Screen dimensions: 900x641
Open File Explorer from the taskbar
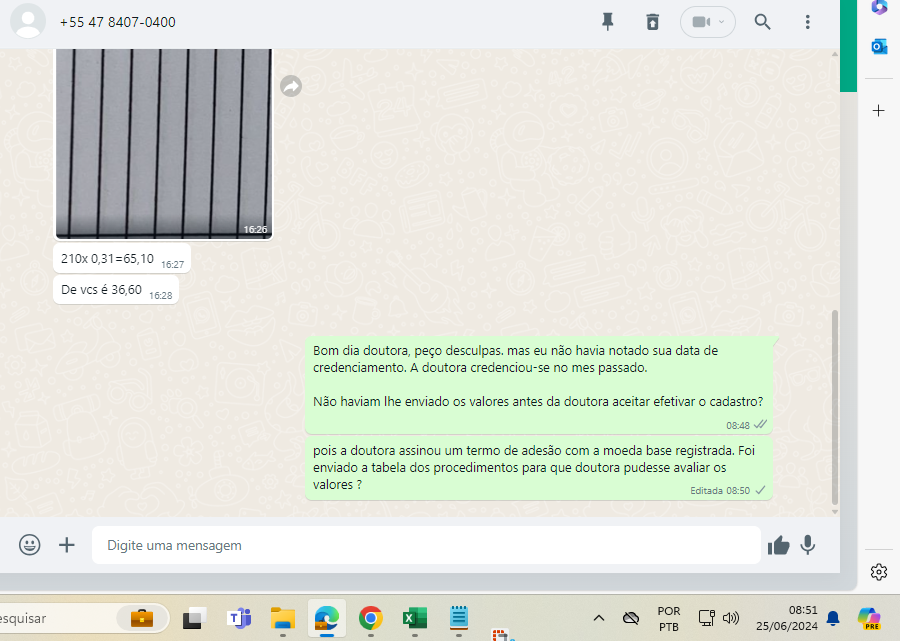tap(283, 618)
